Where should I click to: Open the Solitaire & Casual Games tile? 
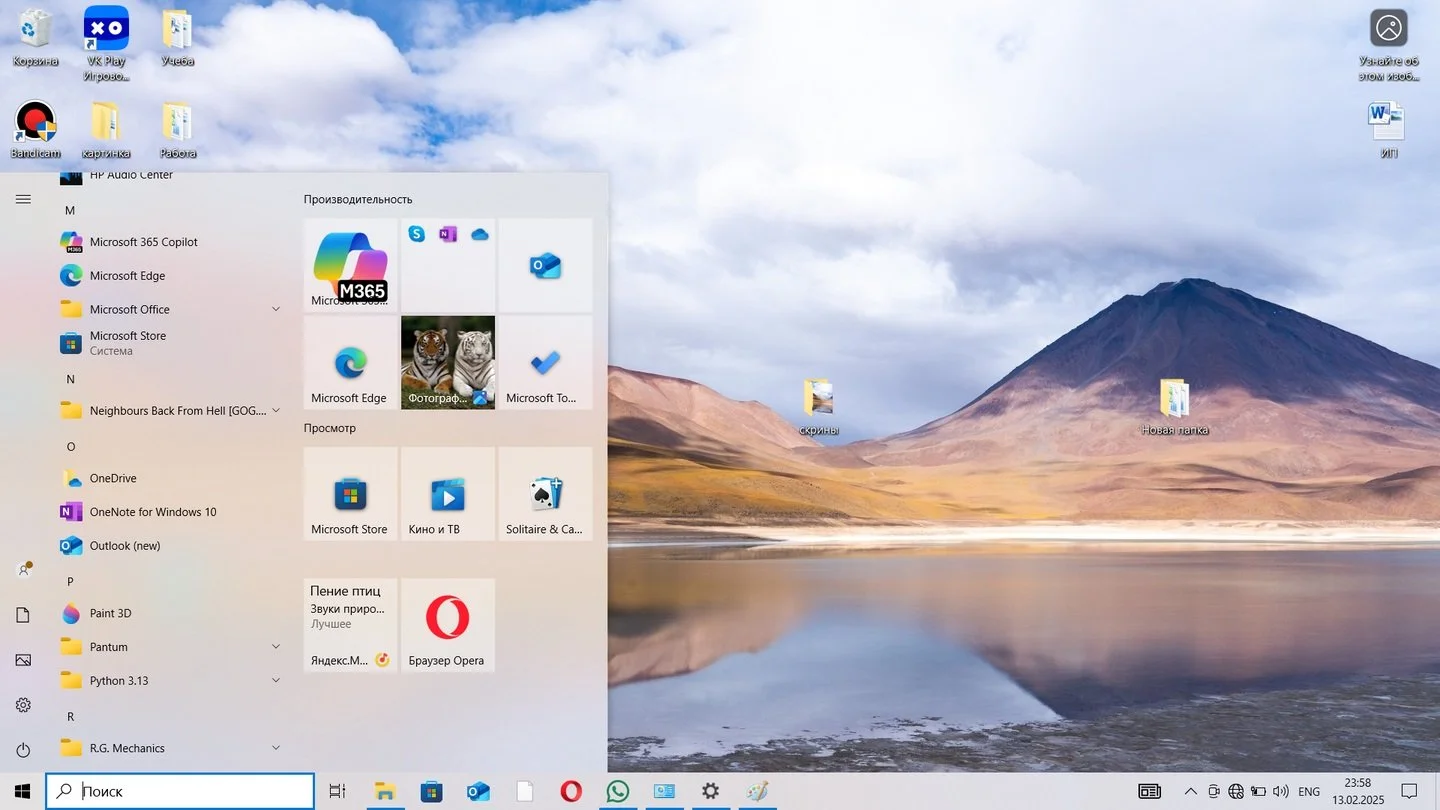coord(545,494)
